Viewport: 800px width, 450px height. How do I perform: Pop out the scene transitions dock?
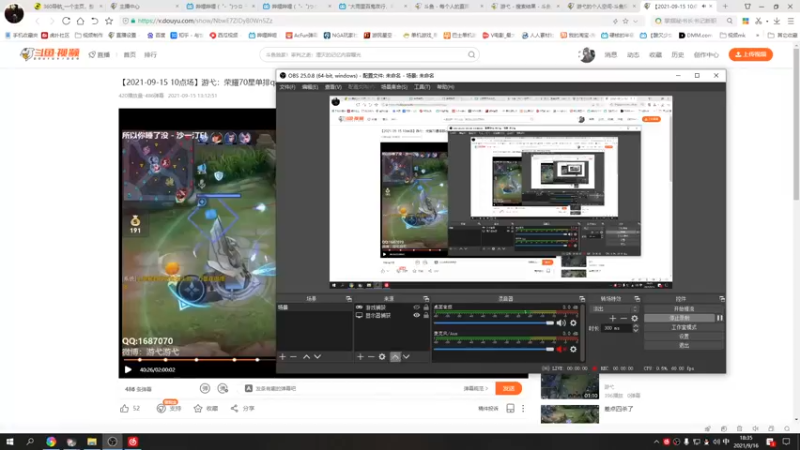point(637,298)
